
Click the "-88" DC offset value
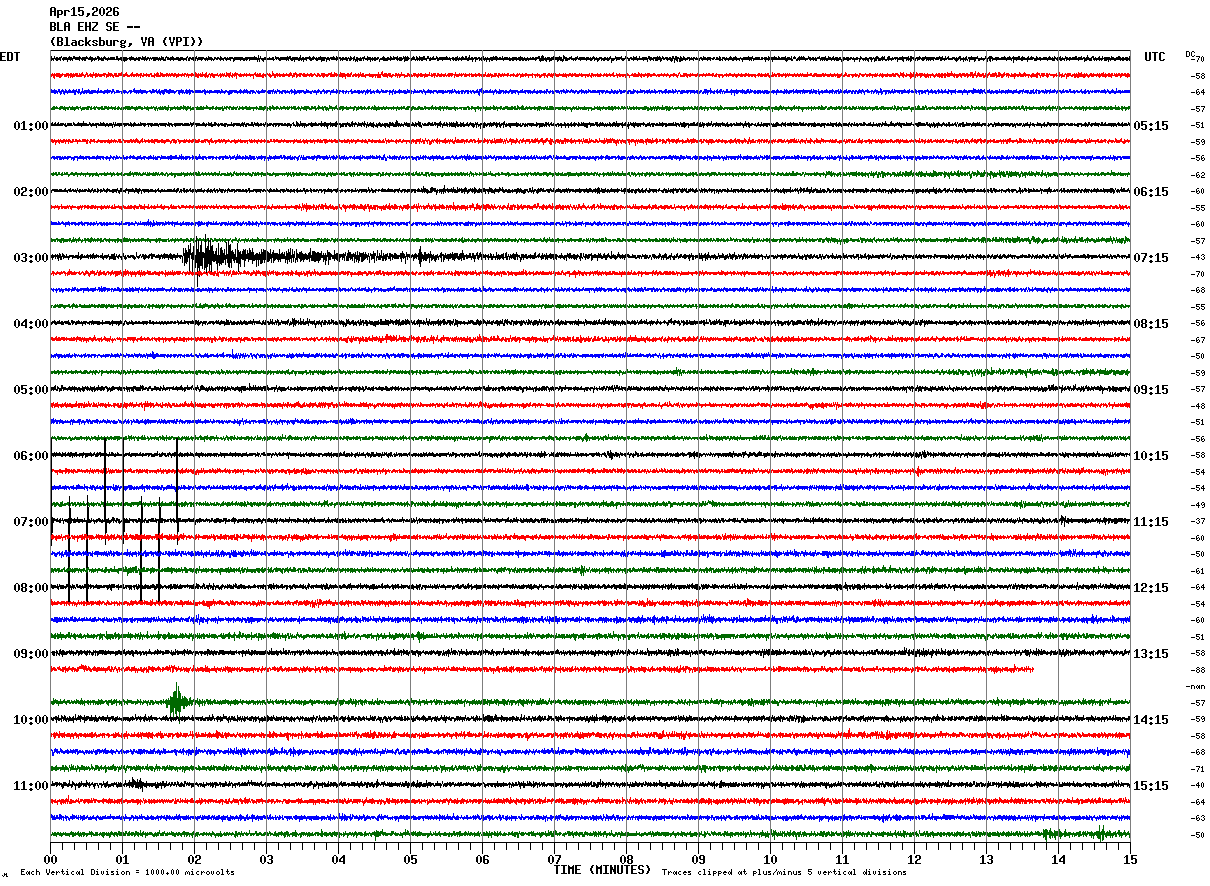pyautogui.click(x=1198, y=670)
